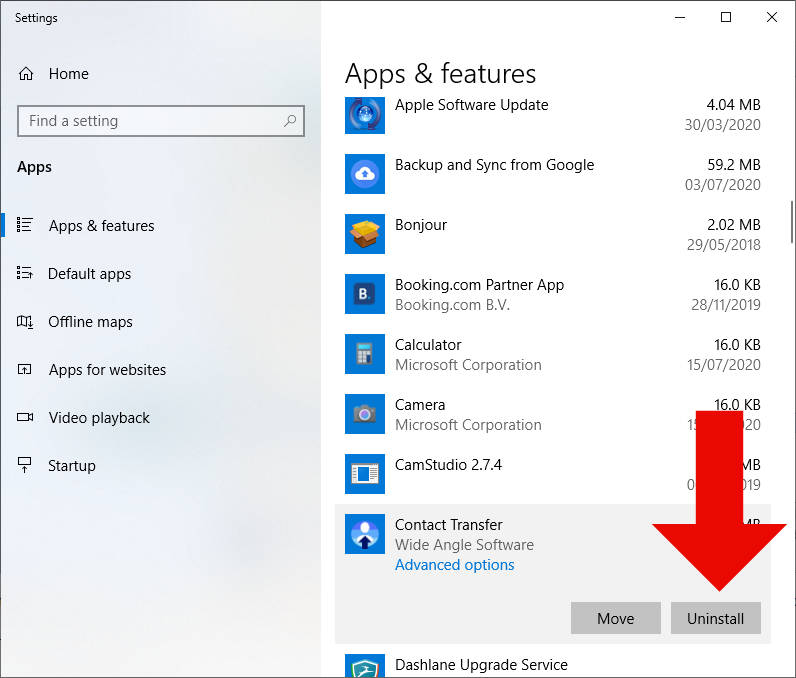This screenshot has height=678, width=796.
Task: Select Backup and Sync from Google entry
Action: [x=494, y=165]
